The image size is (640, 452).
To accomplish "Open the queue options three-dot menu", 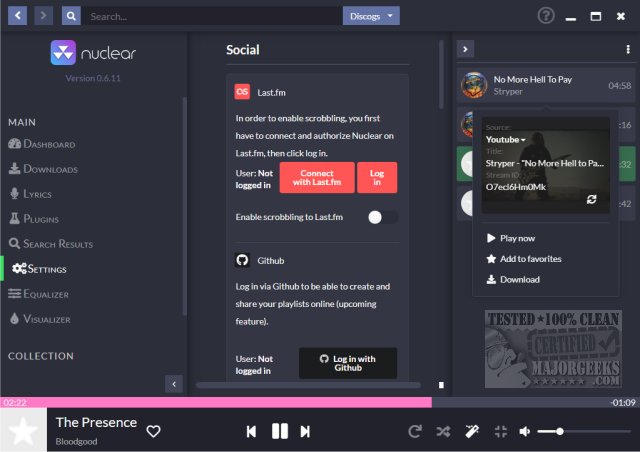I will (x=628, y=49).
